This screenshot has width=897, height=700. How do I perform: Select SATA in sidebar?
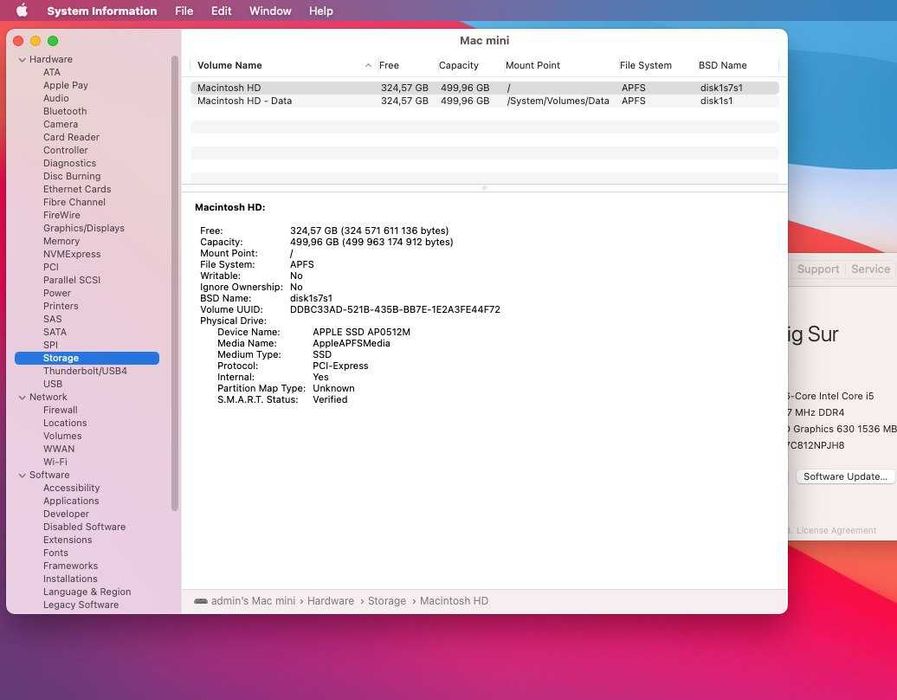click(54, 332)
